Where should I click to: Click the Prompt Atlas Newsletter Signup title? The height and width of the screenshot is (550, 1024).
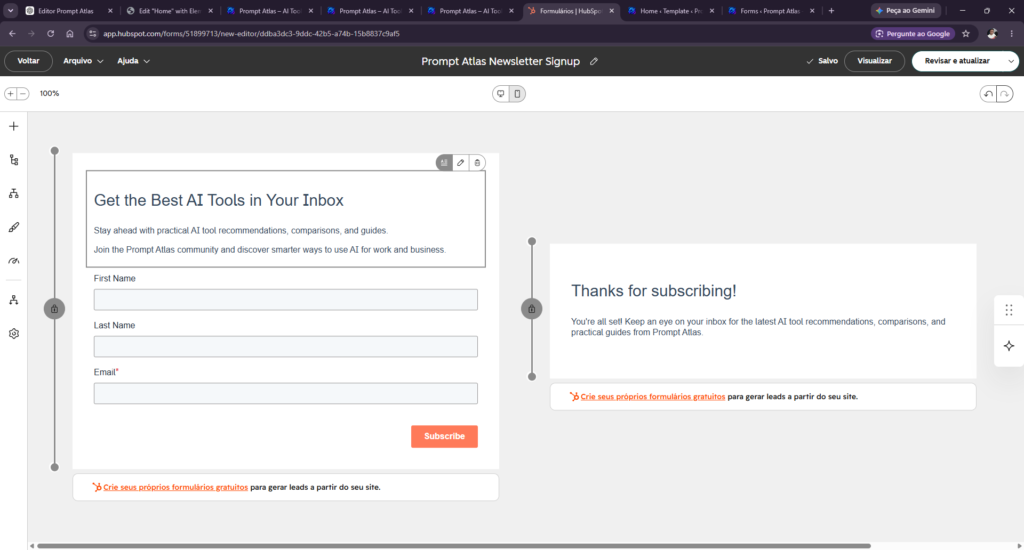click(x=500, y=61)
